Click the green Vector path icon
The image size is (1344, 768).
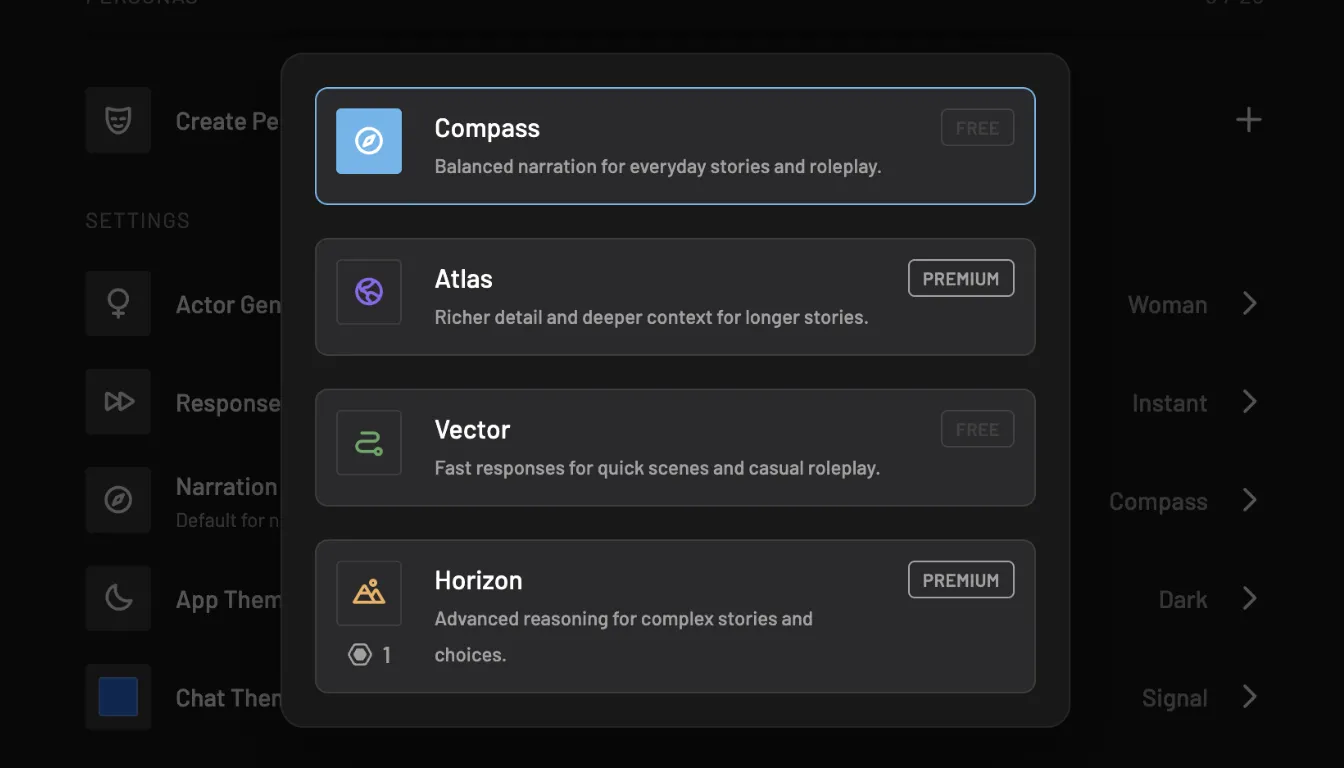pyautogui.click(x=369, y=443)
